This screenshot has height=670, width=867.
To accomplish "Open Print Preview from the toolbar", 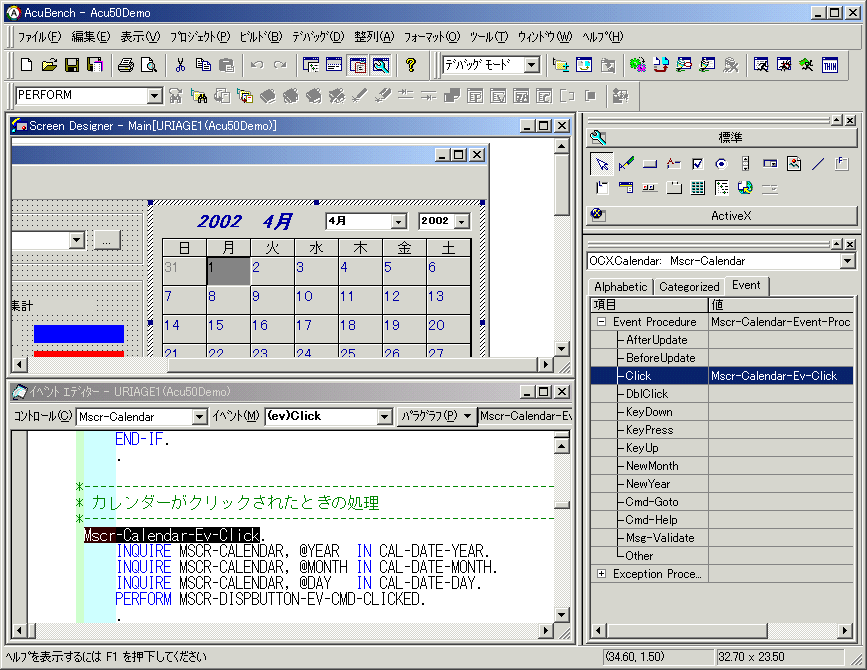I will pyautogui.click(x=149, y=65).
